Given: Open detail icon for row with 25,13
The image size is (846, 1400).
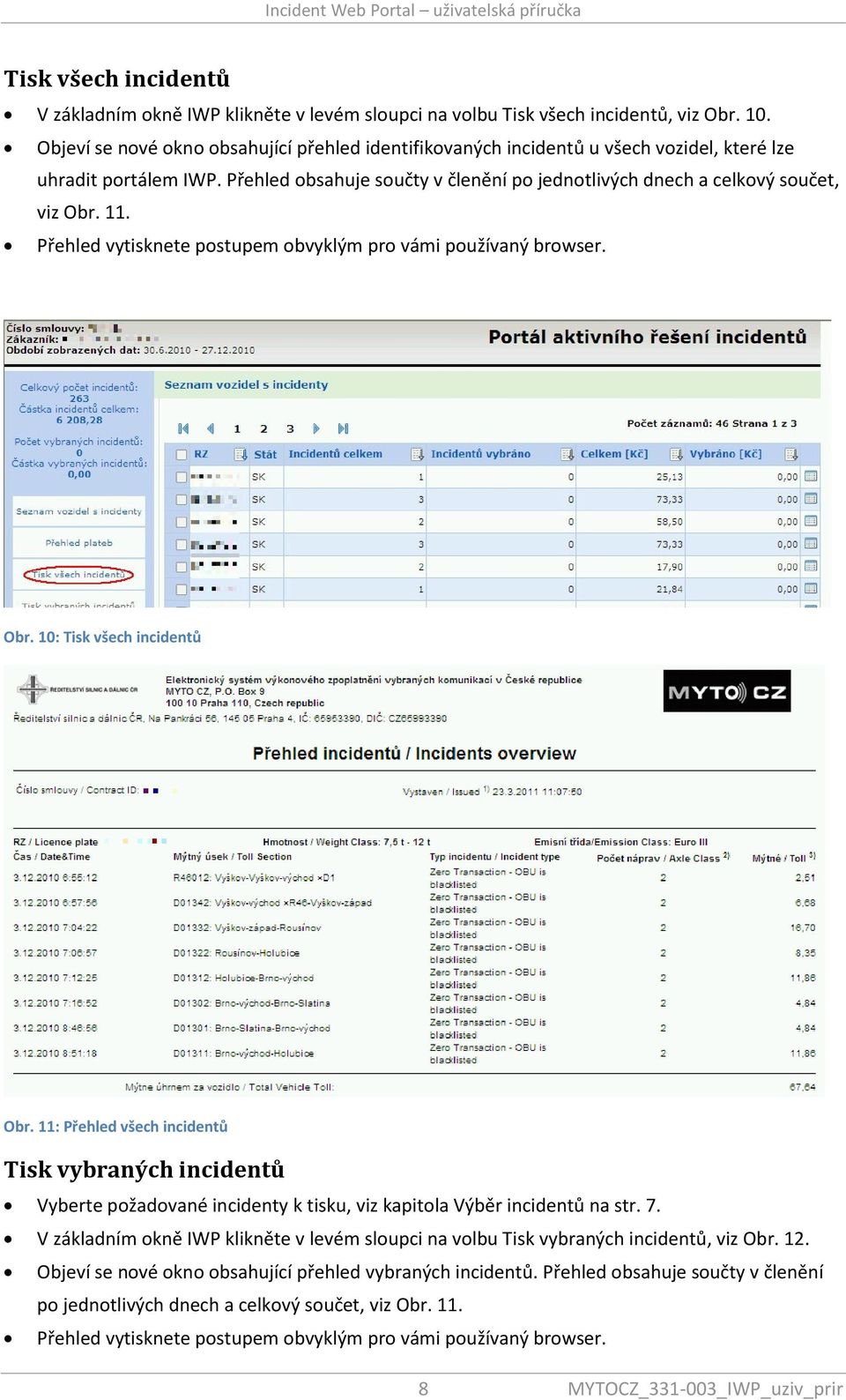Looking at the screenshot, I should [x=811, y=476].
